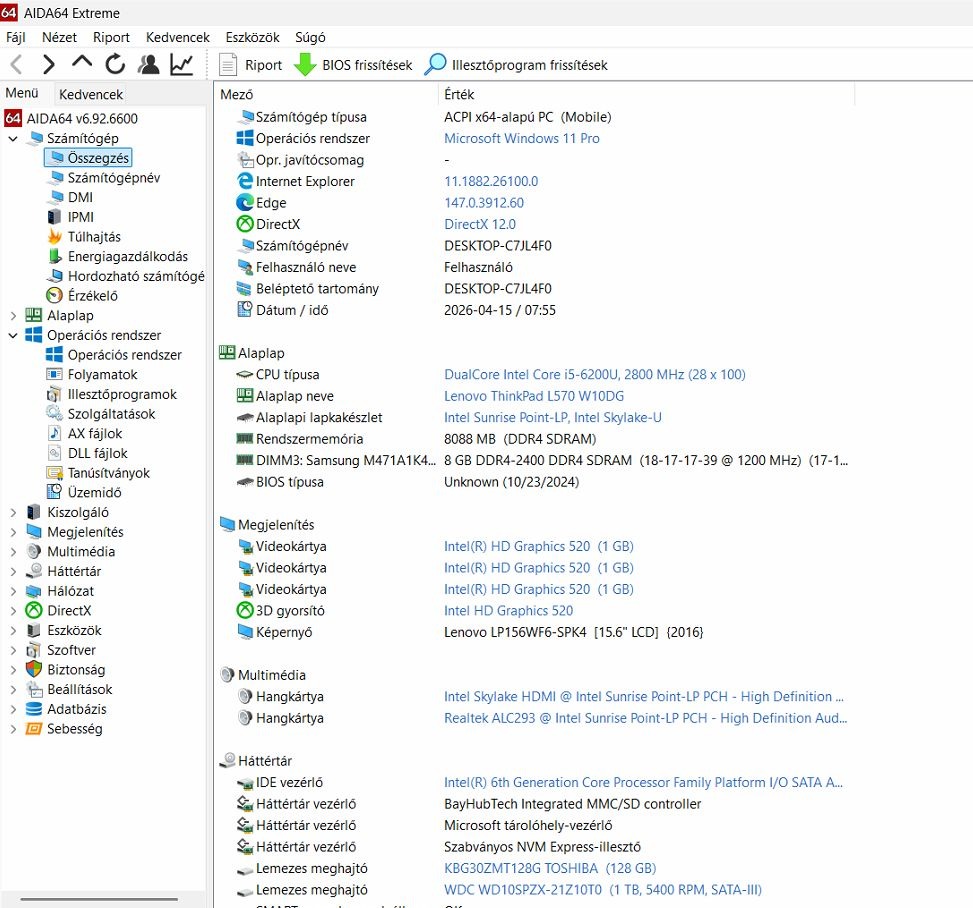Click Illesztőprogram frissítések button

516,65
